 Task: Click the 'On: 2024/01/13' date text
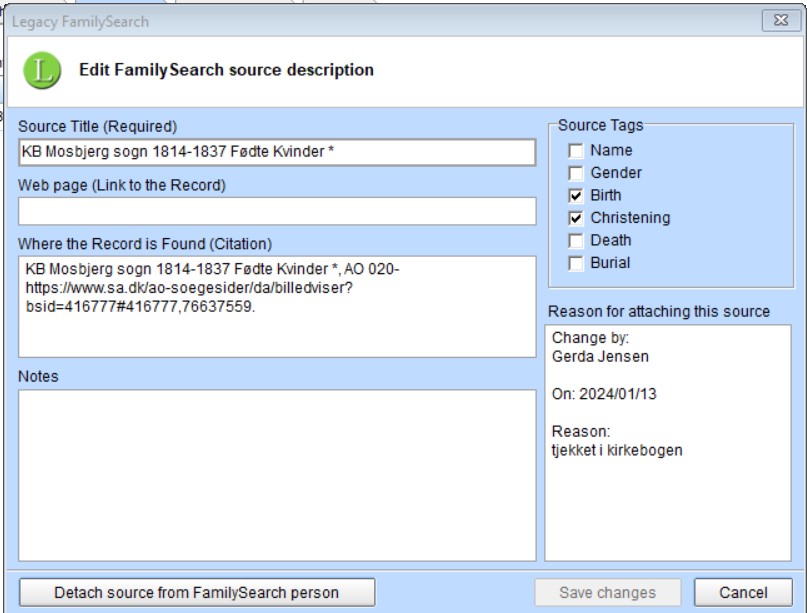click(604, 394)
